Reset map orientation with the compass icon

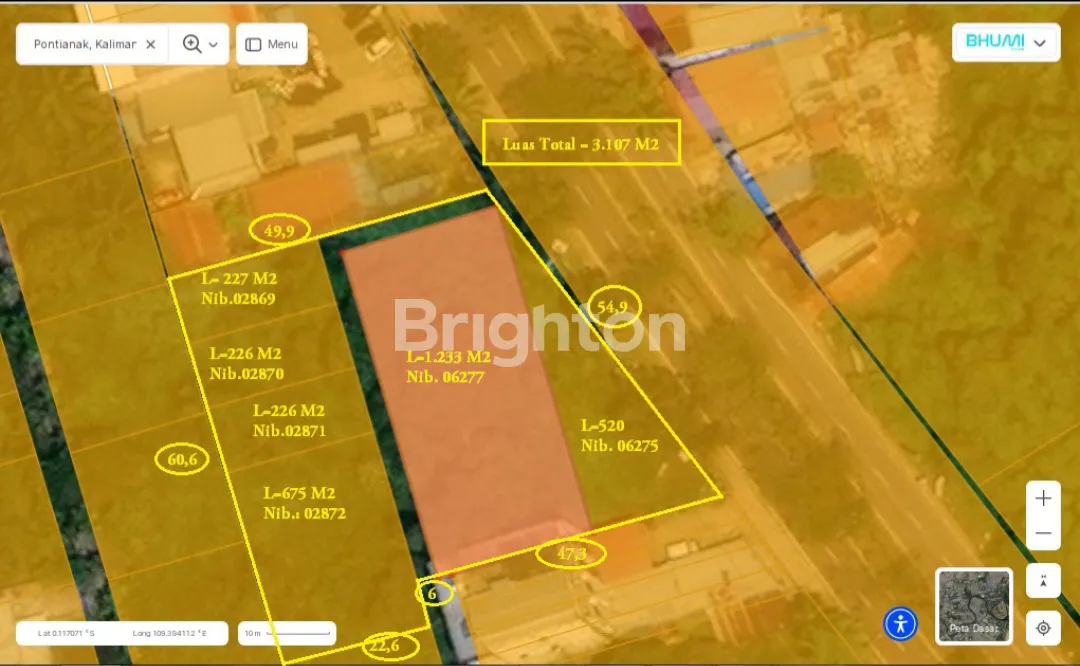pos(1043,581)
